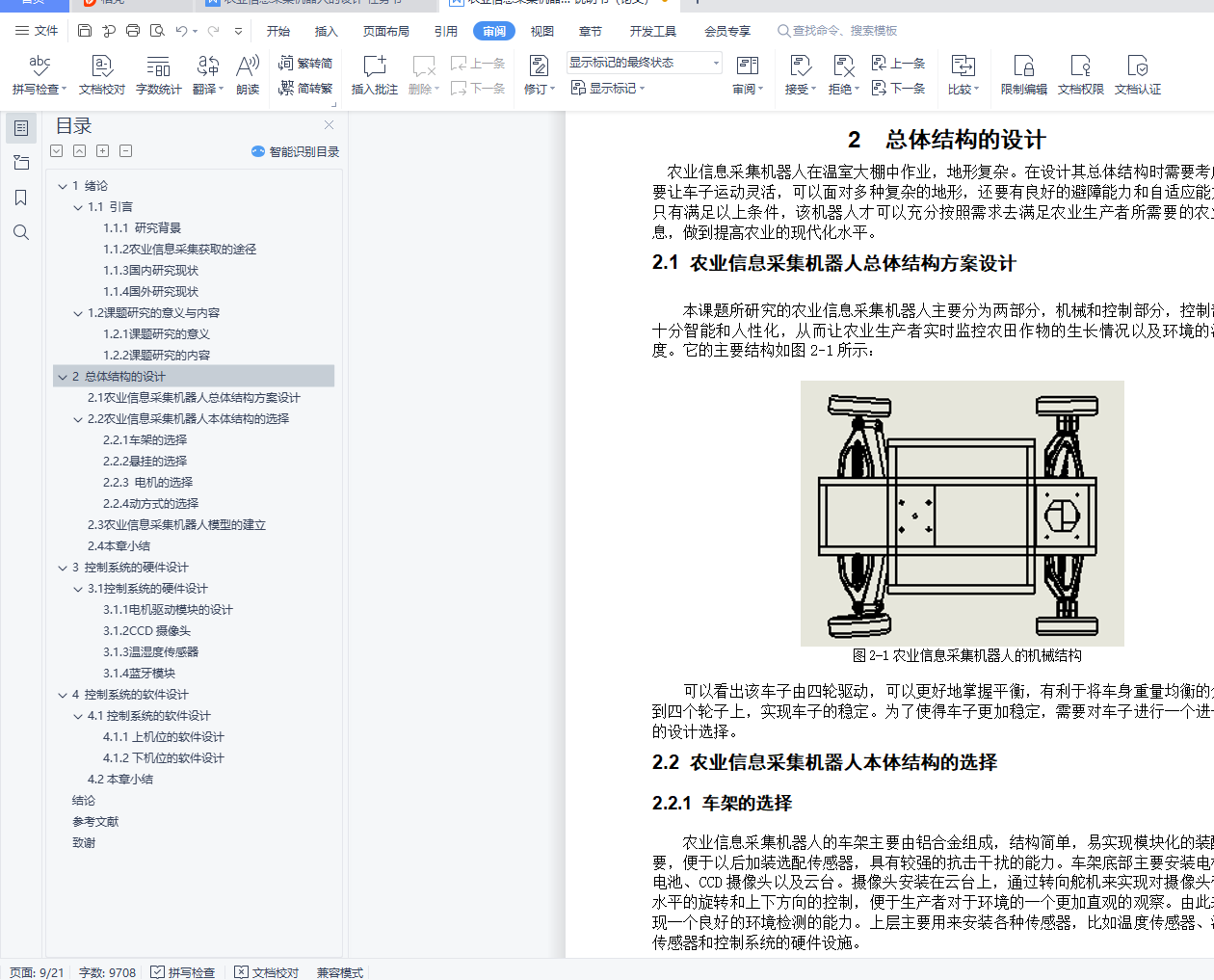
Task: Click the search commands box 查找命令
Action: click(837, 31)
